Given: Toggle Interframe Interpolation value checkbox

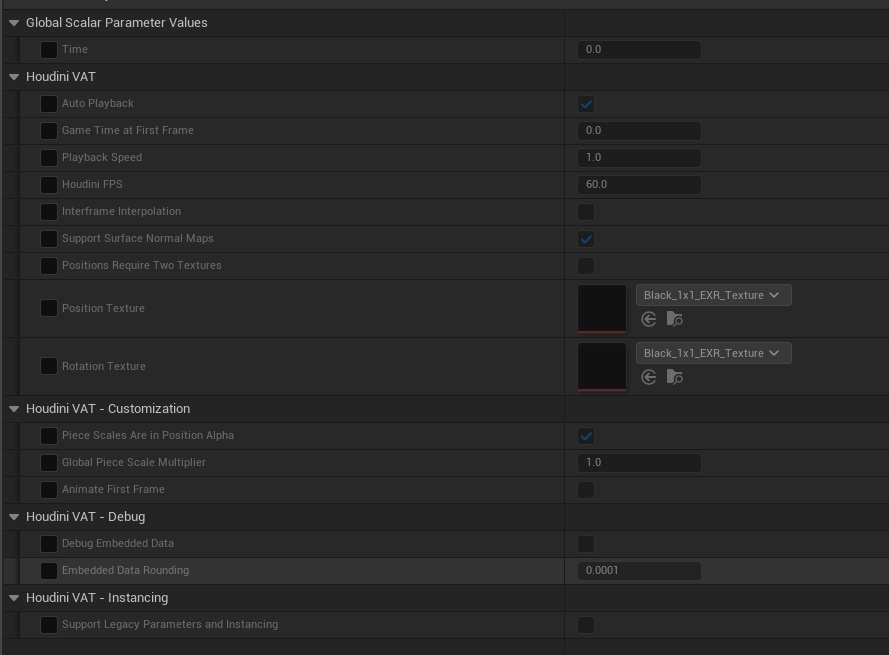Looking at the screenshot, I should point(586,212).
